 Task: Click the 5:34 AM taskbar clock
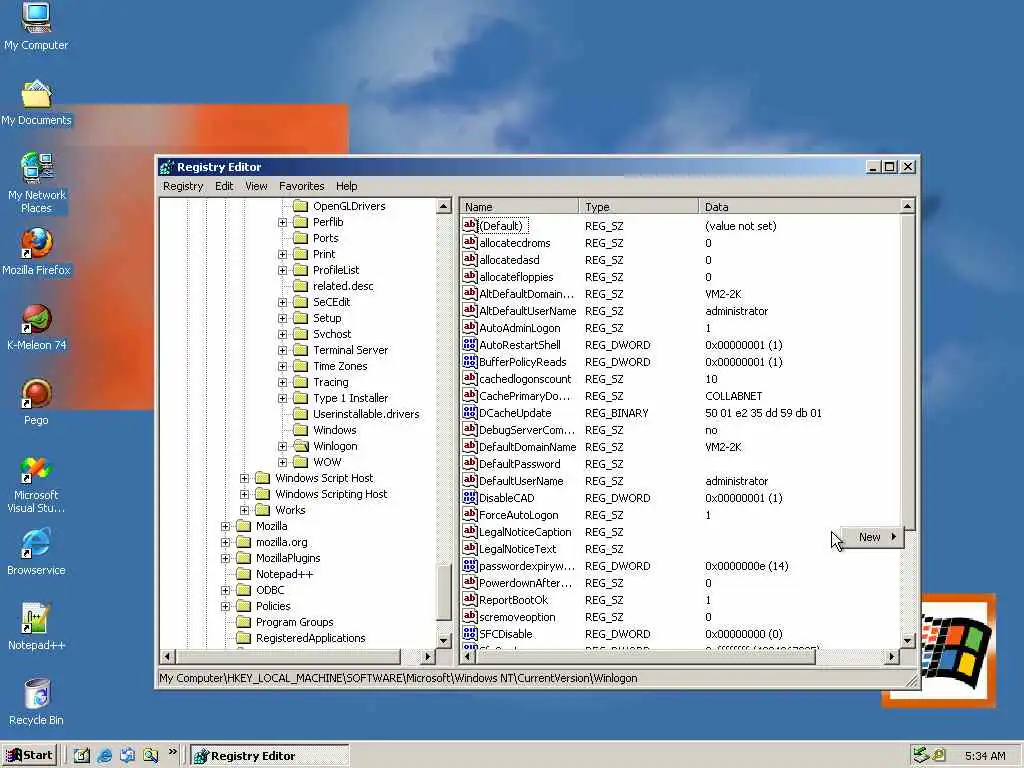click(x=985, y=756)
